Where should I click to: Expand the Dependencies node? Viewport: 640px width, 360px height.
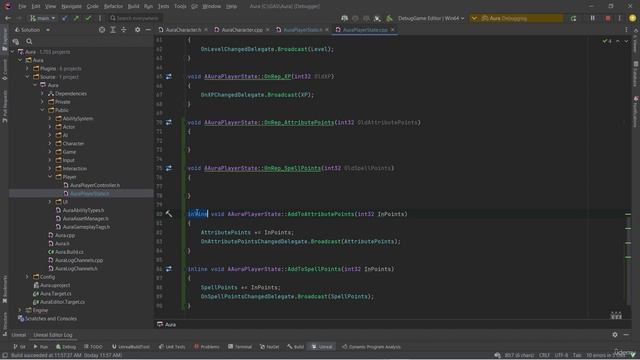click(x=42, y=93)
